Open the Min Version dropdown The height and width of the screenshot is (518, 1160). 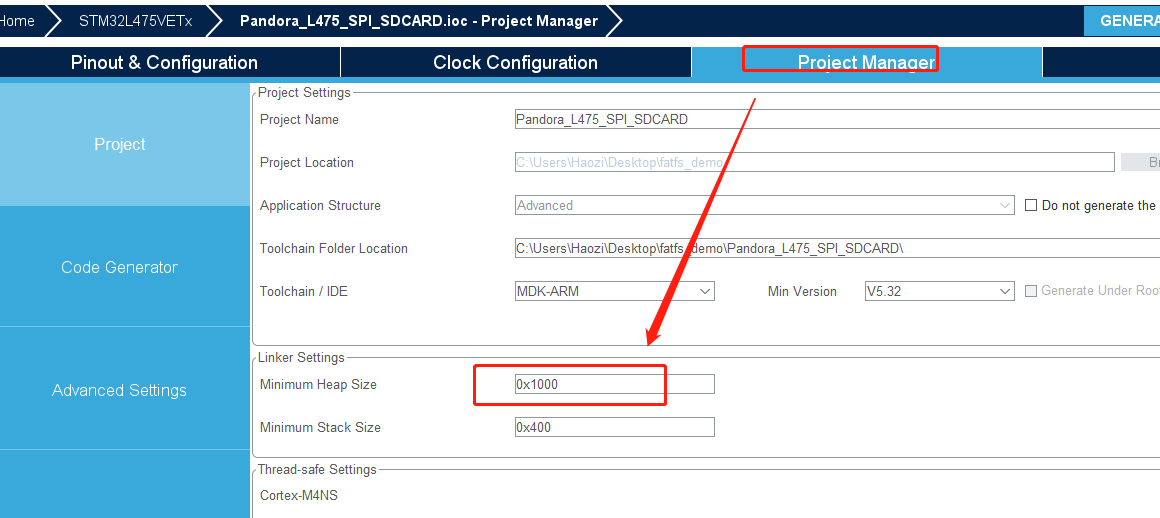940,291
